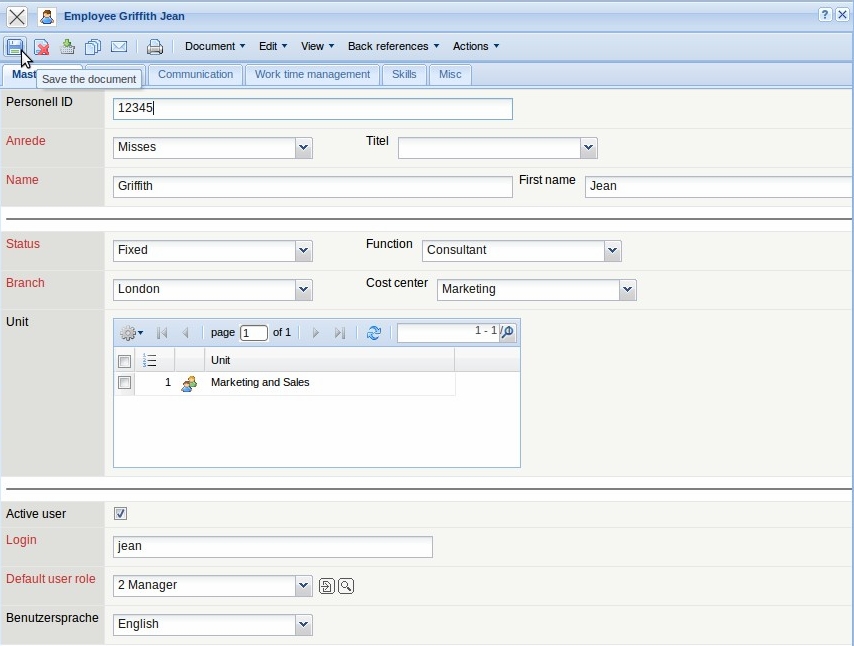
Task: Open the Branch dropdown showing London
Action: pos(304,290)
